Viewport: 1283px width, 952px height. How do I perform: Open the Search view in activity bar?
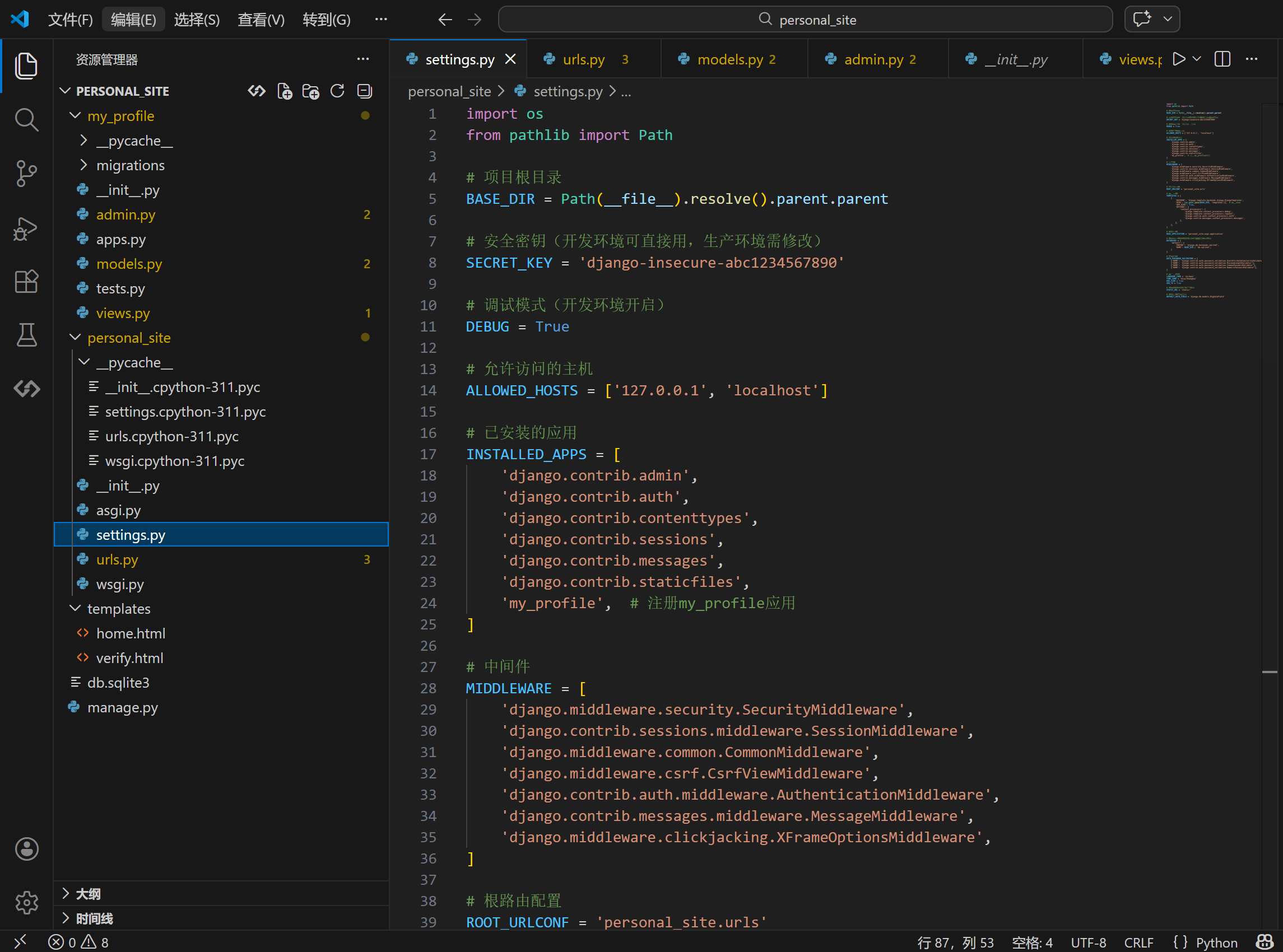click(26, 120)
